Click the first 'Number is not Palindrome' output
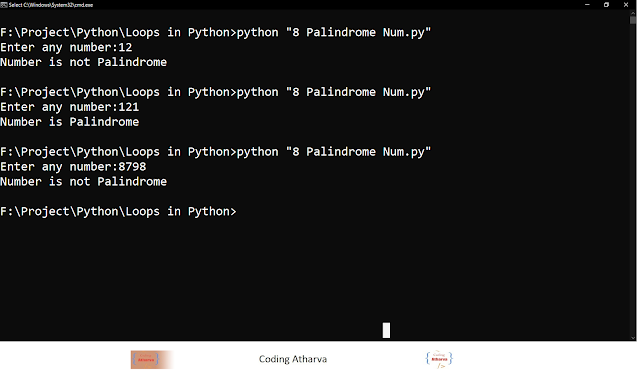Image resolution: width=640 pixels, height=376 pixels. click(84, 62)
